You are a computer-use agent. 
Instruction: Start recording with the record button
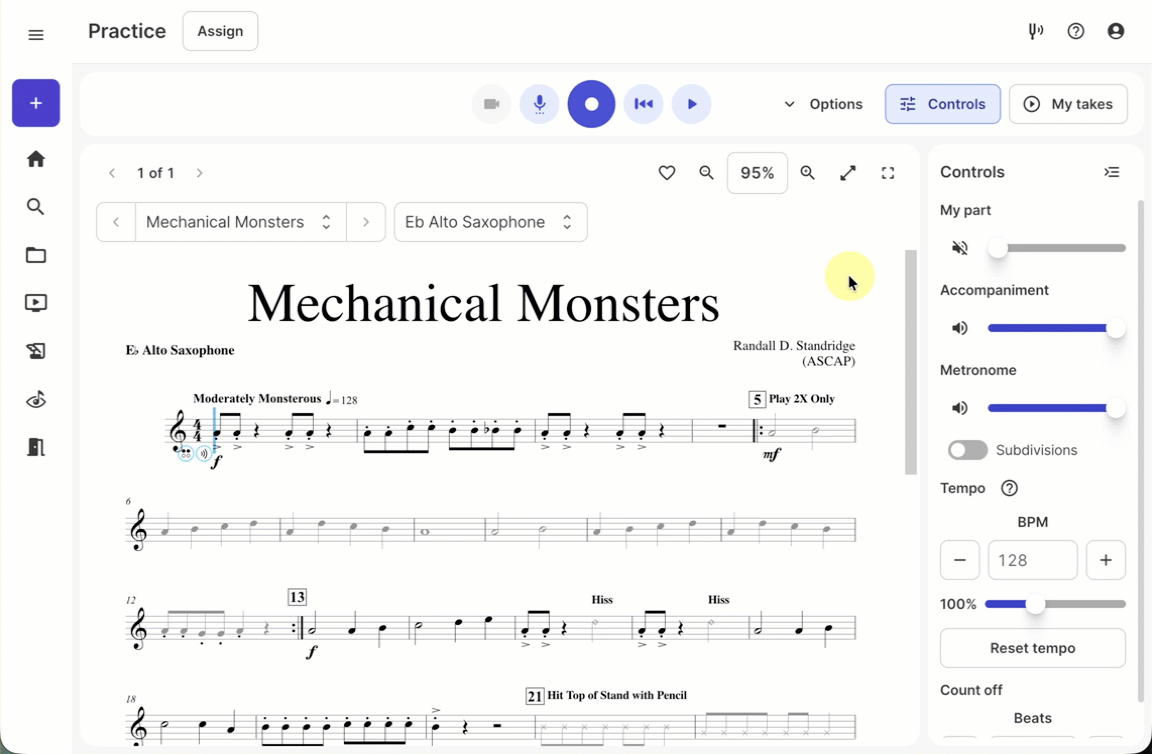coord(591,104)
